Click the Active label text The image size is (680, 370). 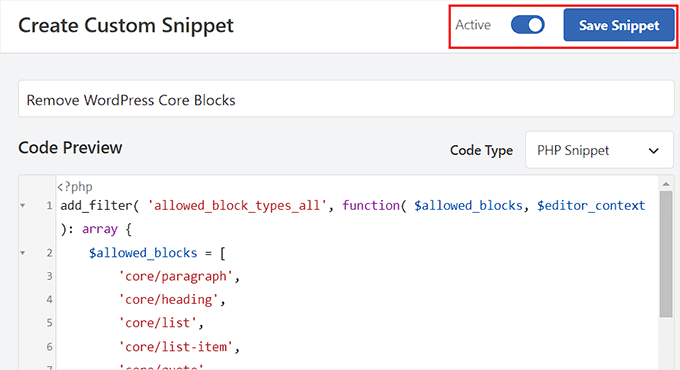[x=473, y=25]
